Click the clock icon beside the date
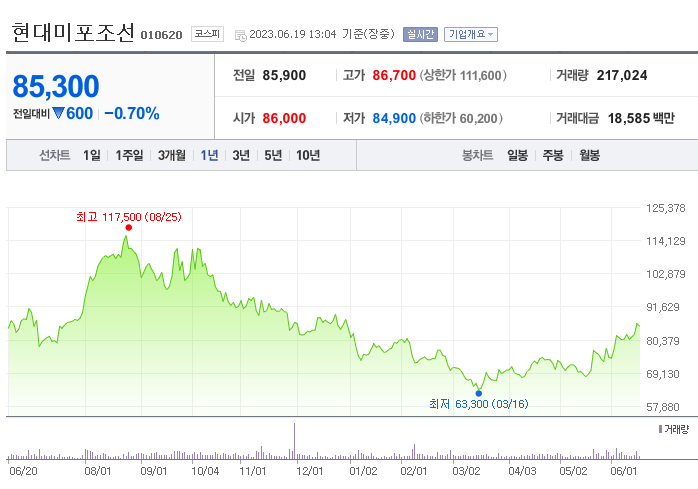698x489 pixels. click(x=240, y=35)
